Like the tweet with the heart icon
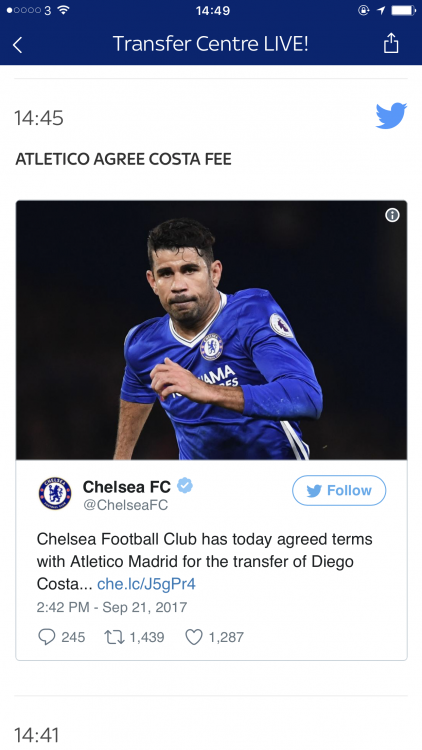Viewport: 422px width, 750px height. tap(194, 637)
